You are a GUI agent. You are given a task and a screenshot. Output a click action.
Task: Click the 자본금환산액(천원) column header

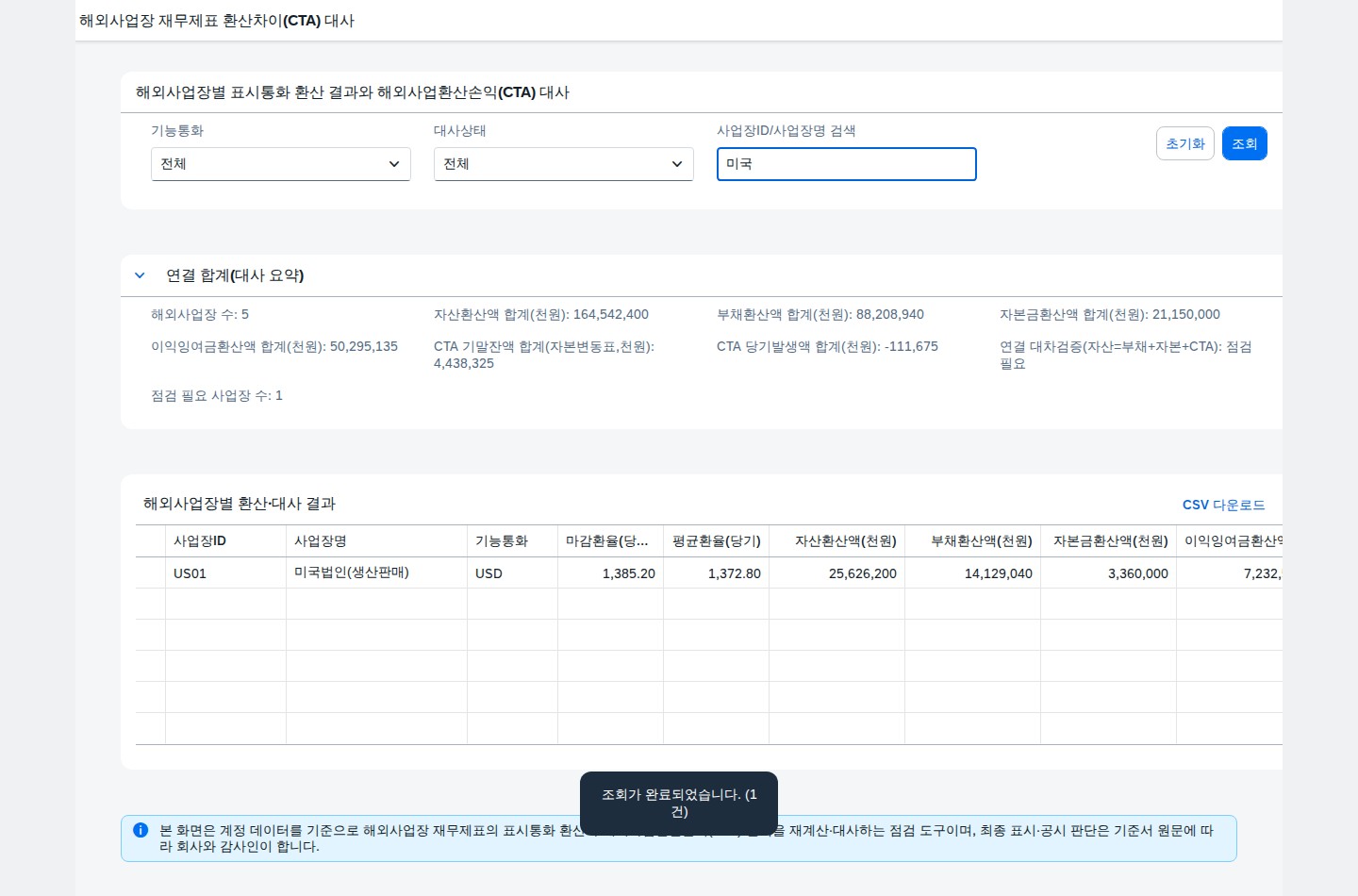pos(1108,540)
